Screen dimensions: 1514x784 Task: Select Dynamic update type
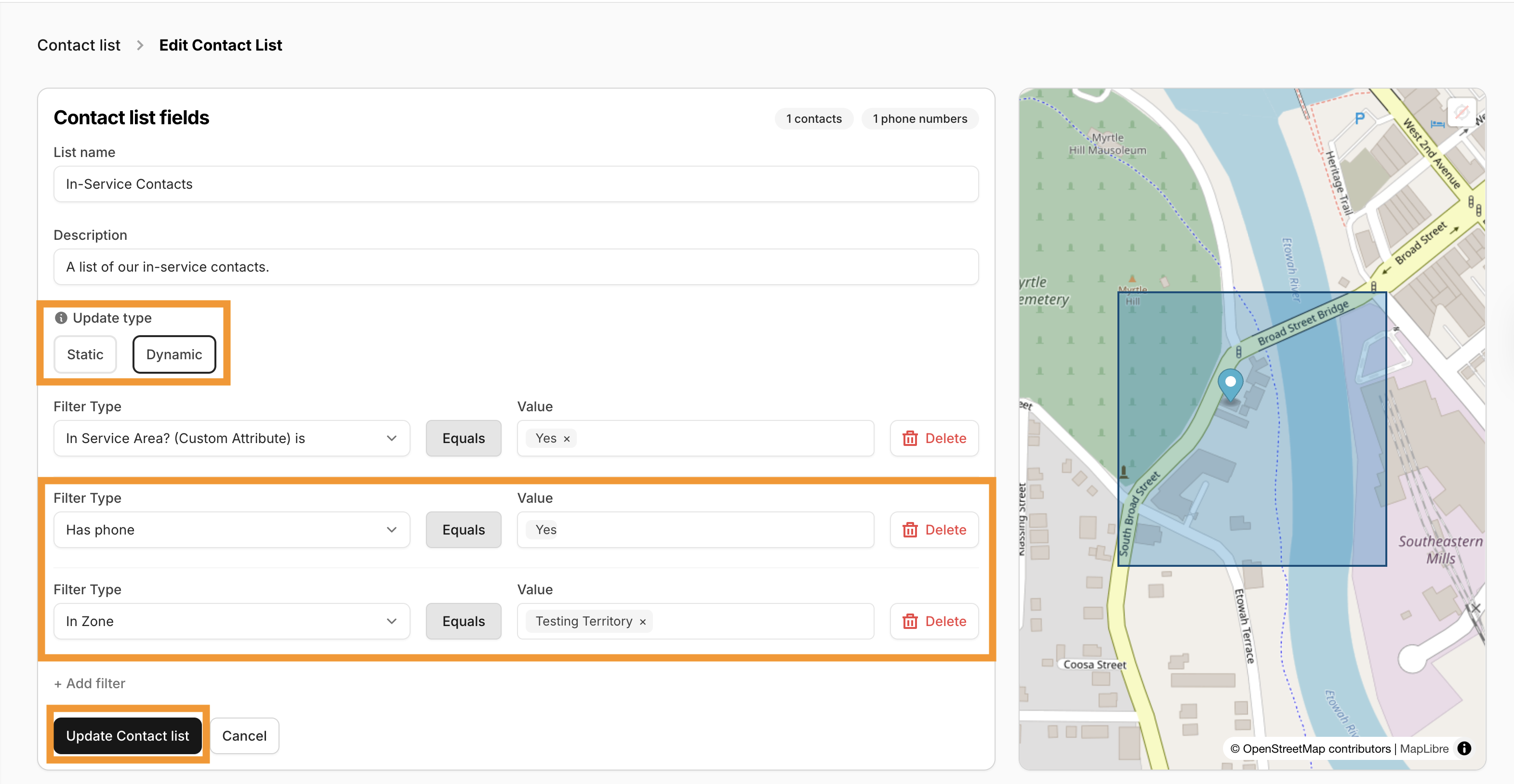(174, 354)
